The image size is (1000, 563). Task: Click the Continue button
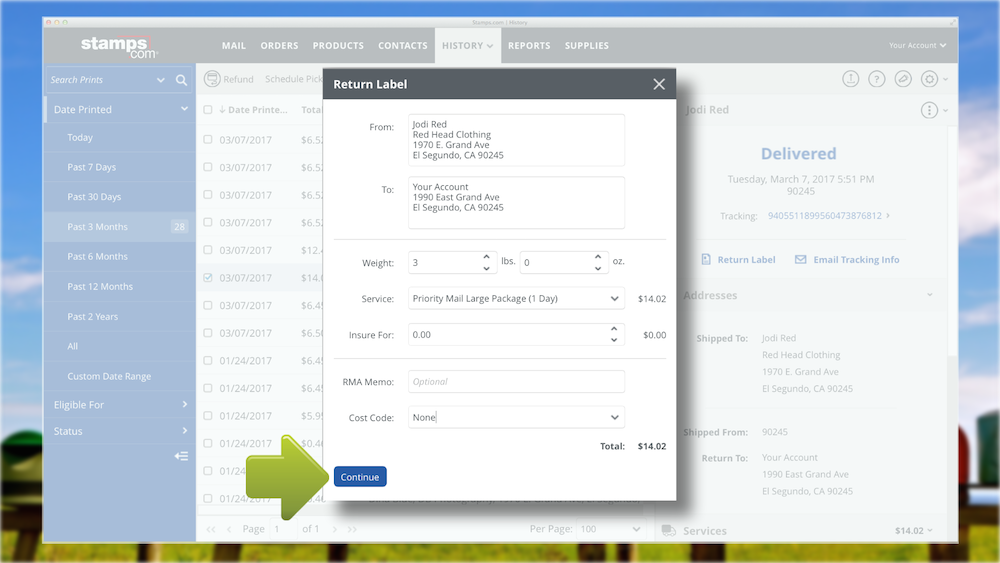click(x=360, y=477)
